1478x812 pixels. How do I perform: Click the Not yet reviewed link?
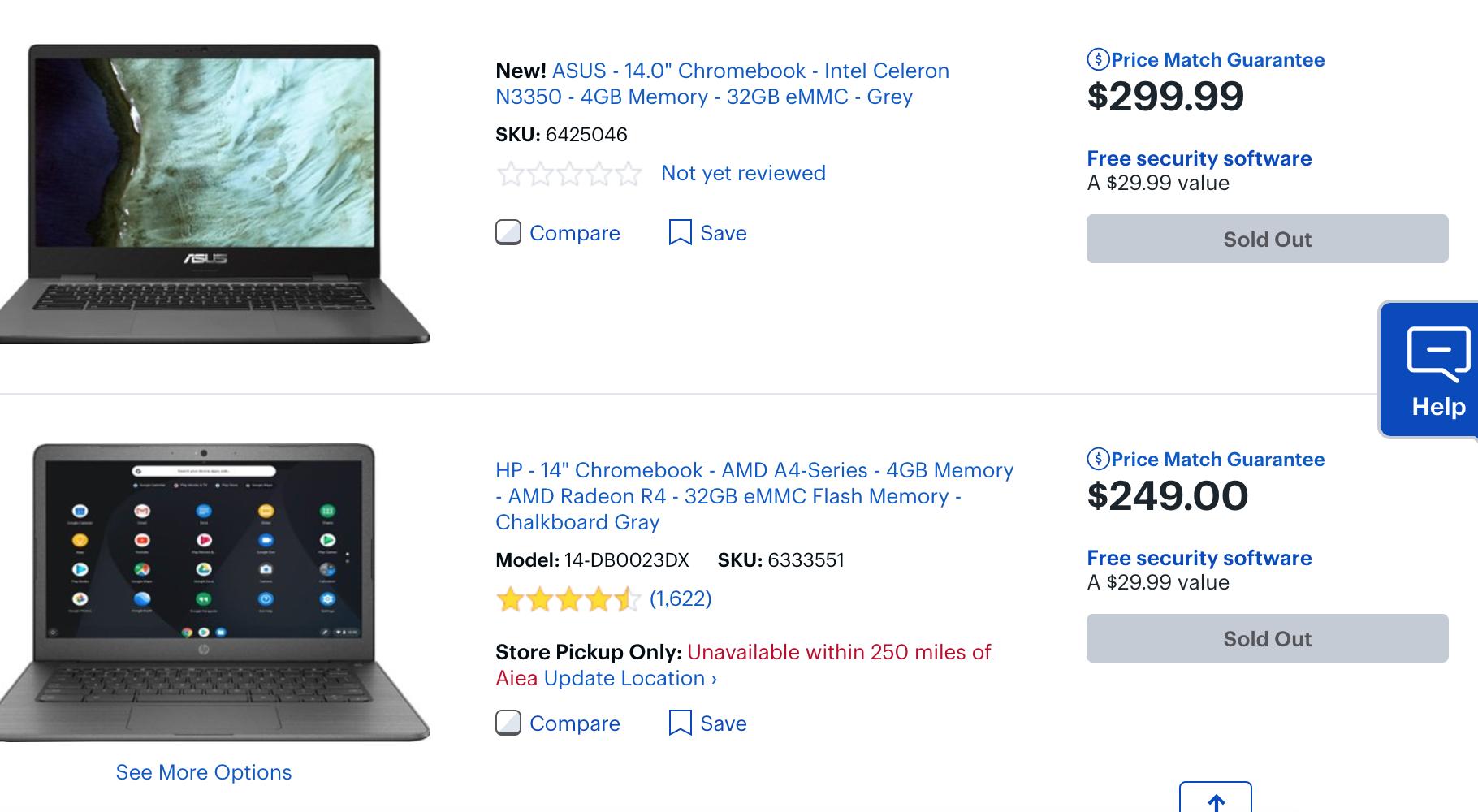point(743,173)
